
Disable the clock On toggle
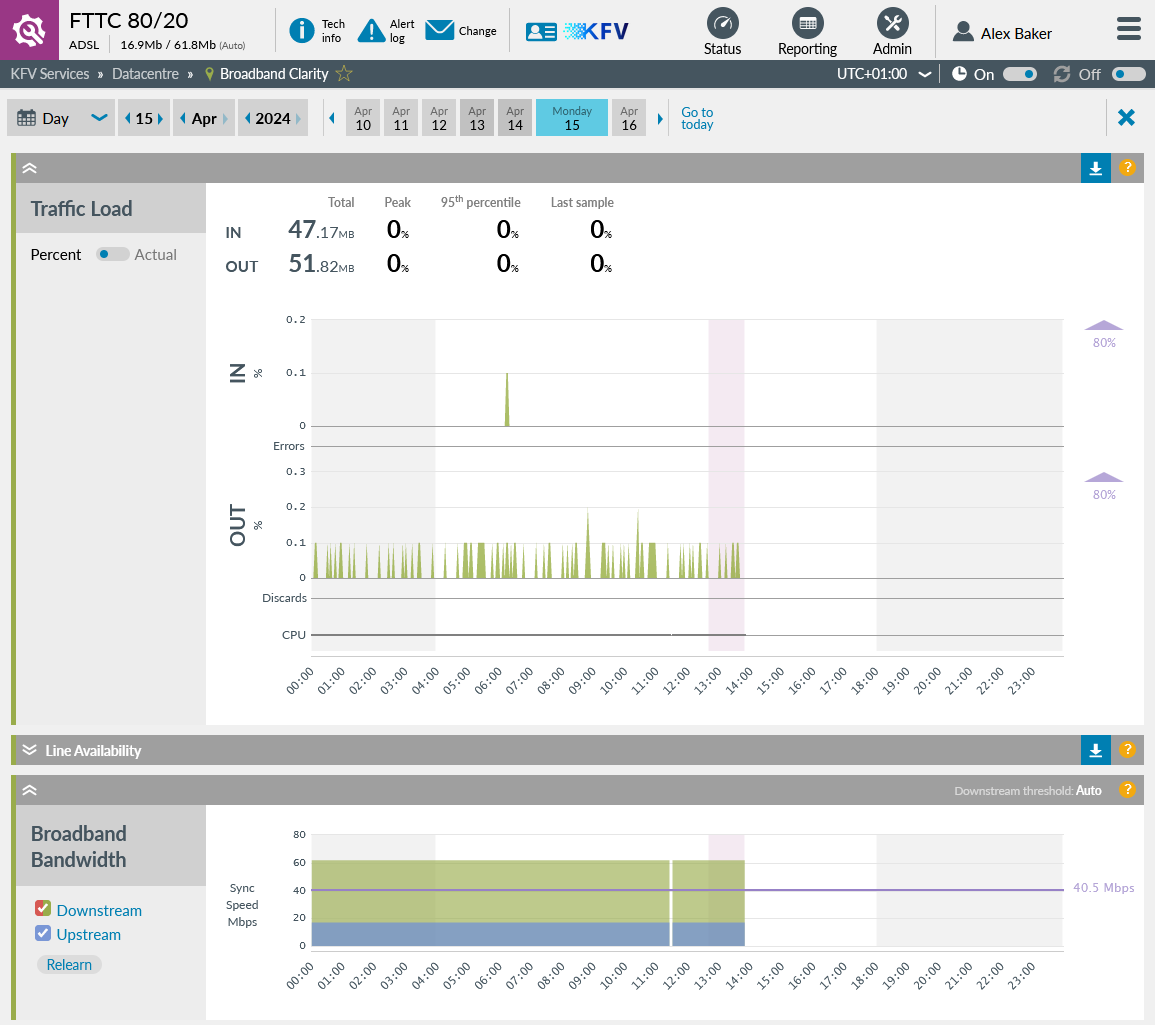(x=1021, y=73)
